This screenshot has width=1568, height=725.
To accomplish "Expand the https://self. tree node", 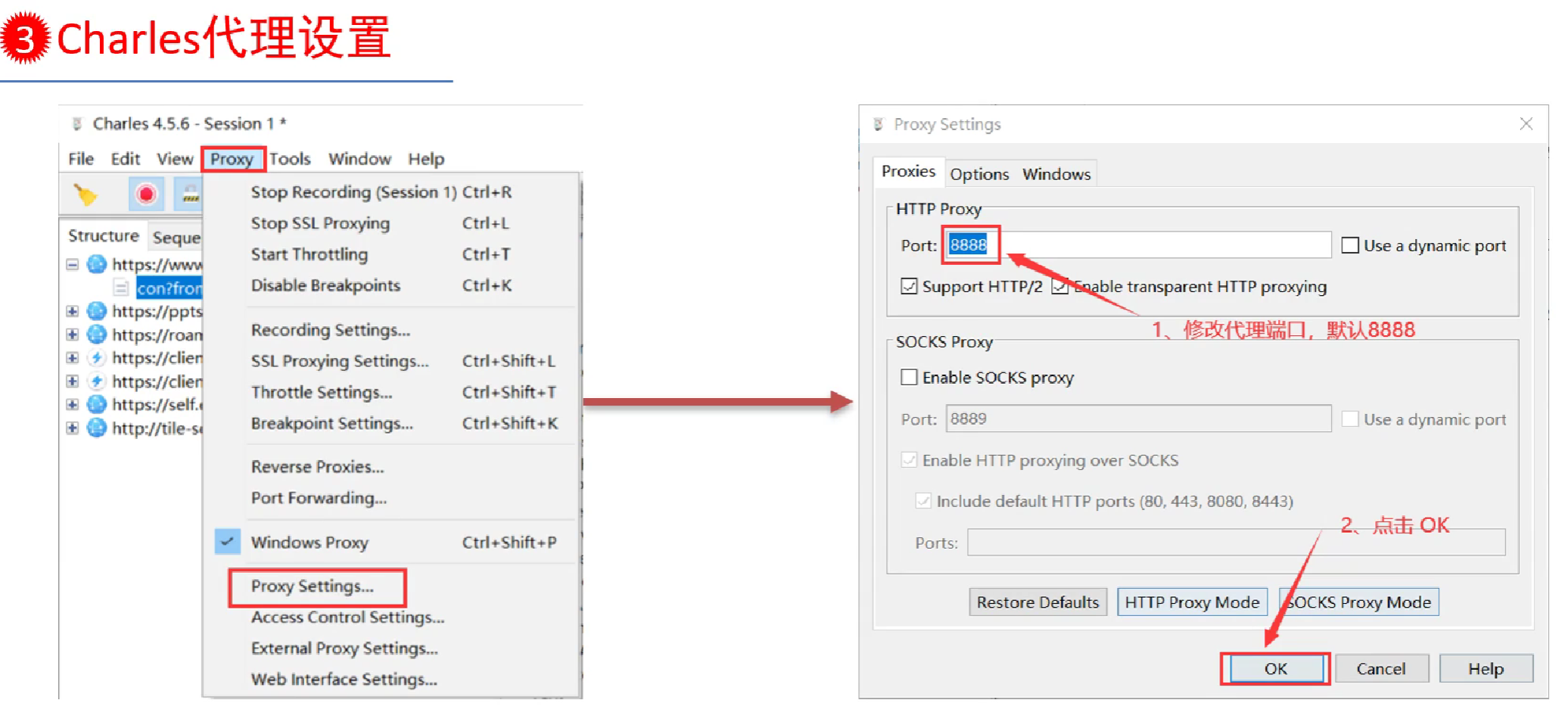I will pyautogui.click(x=73, y=404).
